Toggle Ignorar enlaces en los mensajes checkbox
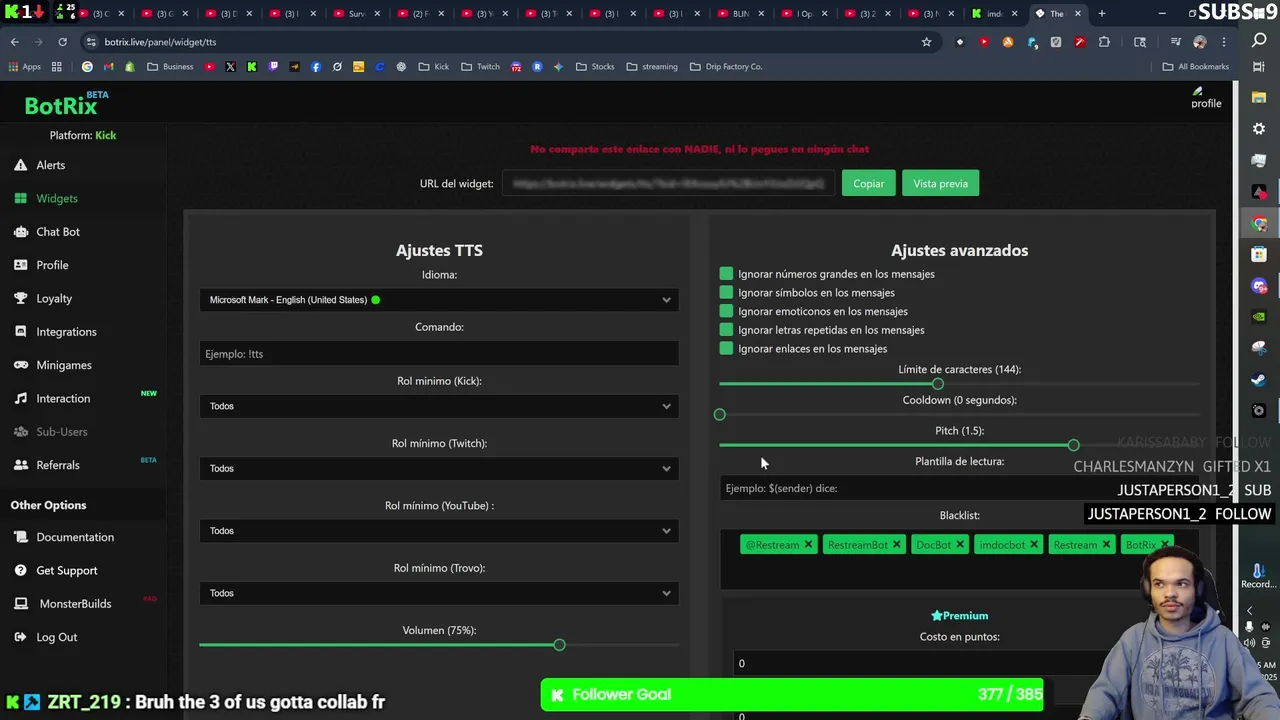 tap(726, 348)
